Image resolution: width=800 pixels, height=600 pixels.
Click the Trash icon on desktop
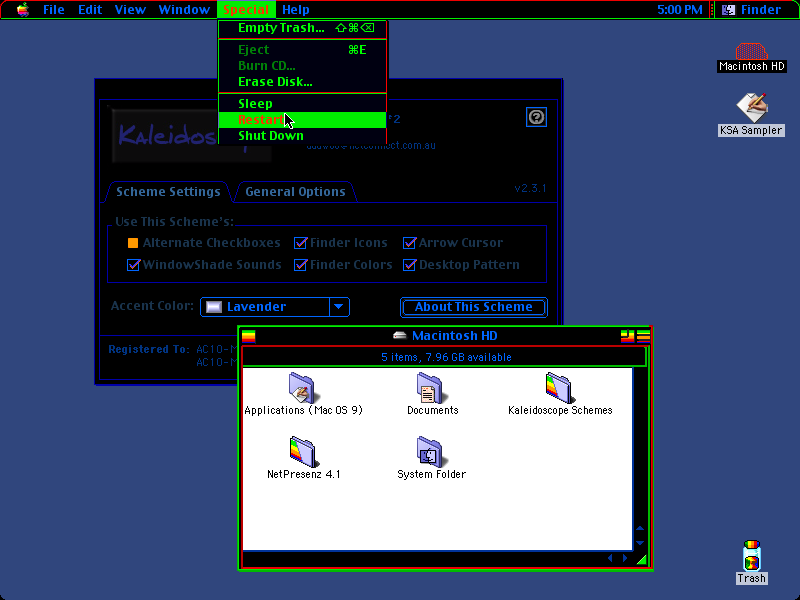coord(752,555)
